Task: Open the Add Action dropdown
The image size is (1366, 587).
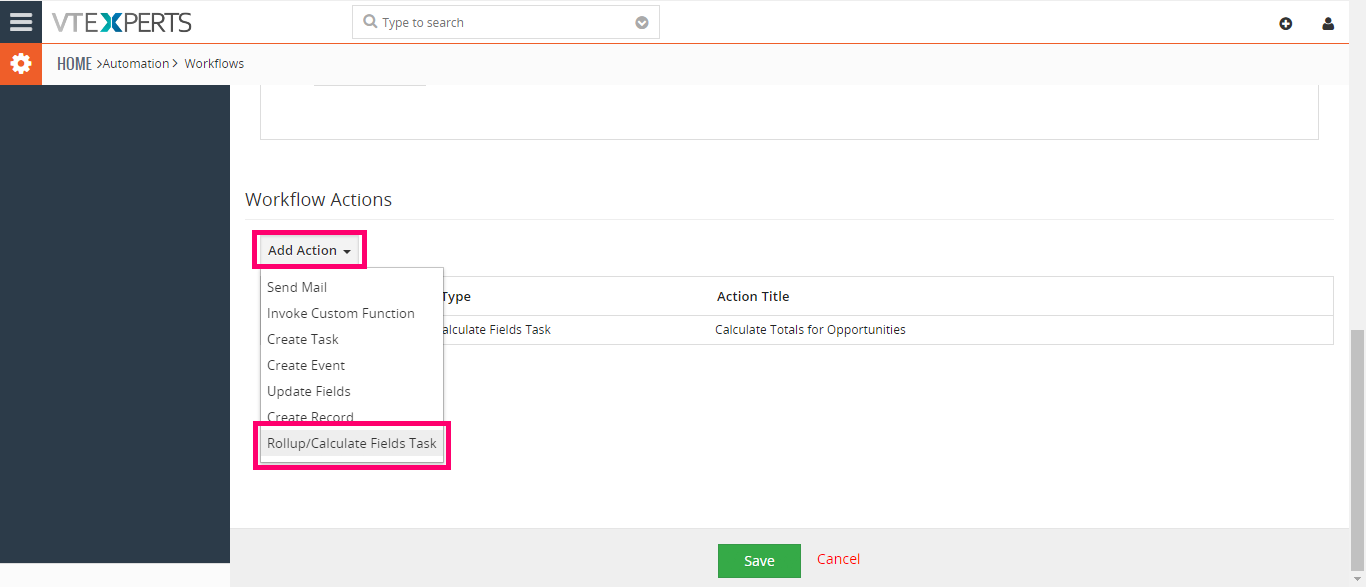Action: tap(310, 250)
